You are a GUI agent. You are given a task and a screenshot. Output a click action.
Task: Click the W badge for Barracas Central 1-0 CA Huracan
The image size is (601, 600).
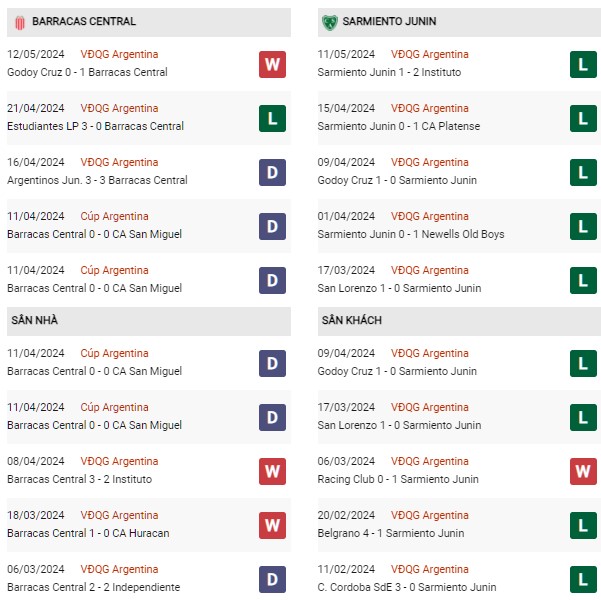coord(272,525)
